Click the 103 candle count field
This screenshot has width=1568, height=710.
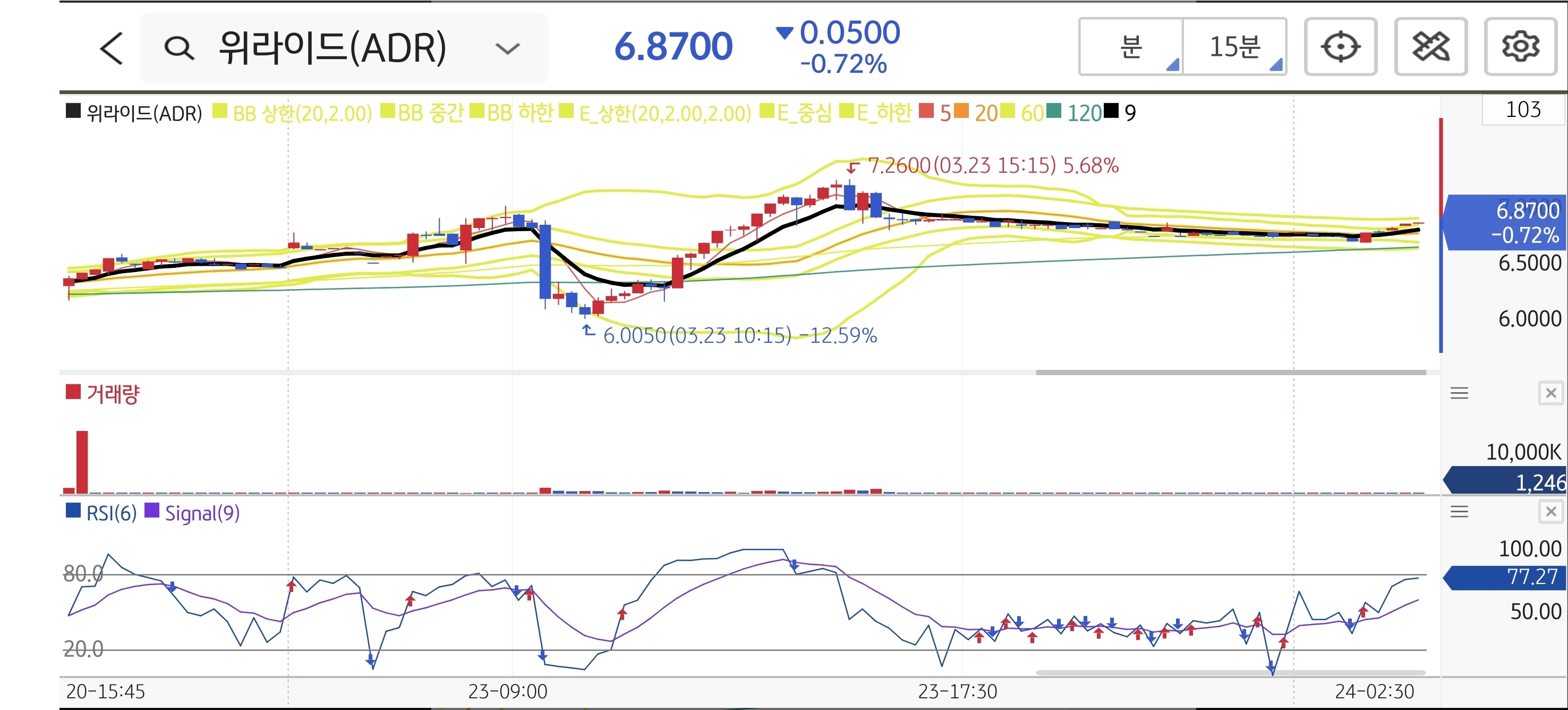coord(1522,110)
